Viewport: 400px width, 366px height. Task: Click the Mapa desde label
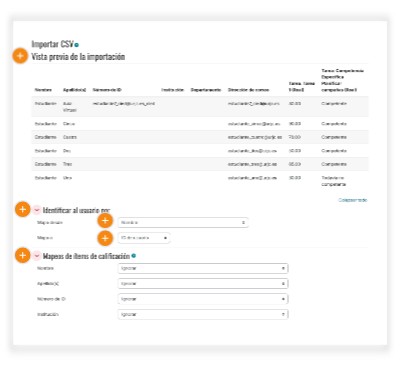coord(50,222)
